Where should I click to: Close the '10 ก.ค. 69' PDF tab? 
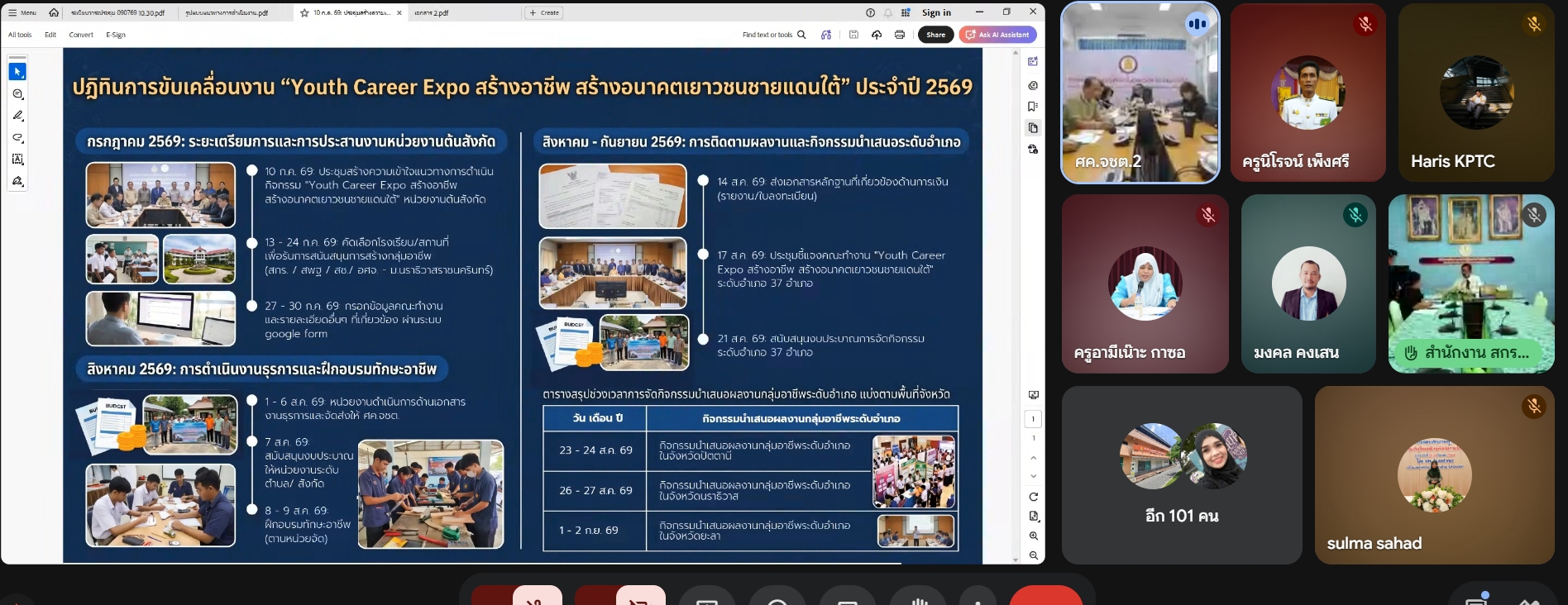click(399, 13)
